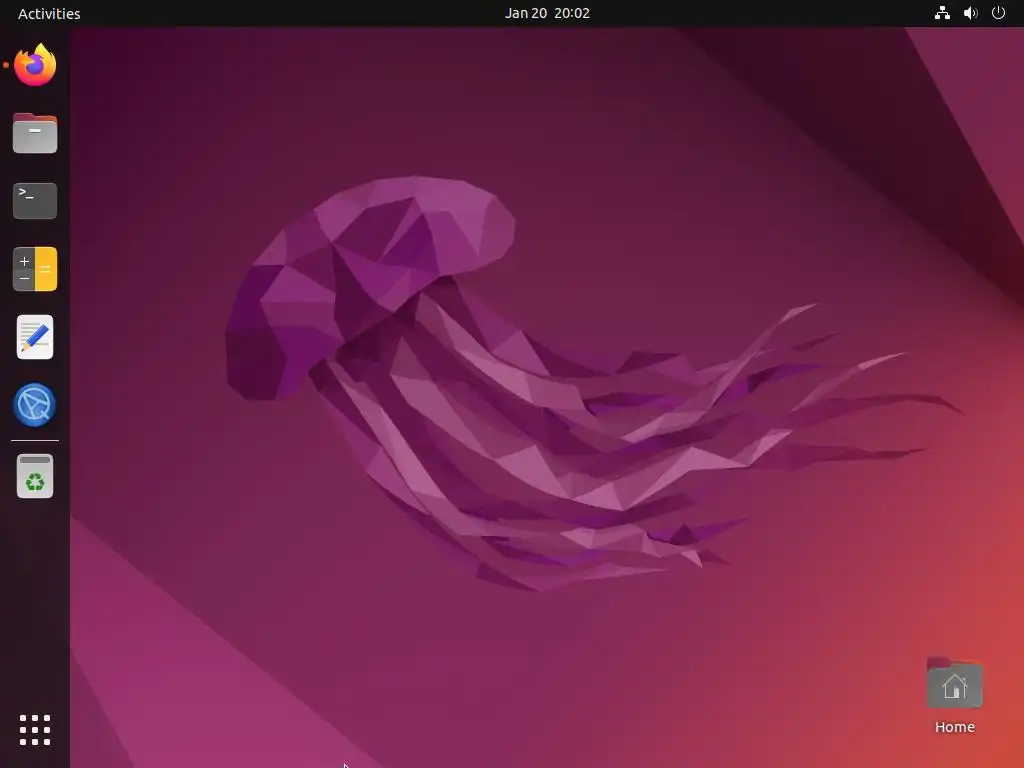
Task: Open the Home folder on desktop
Action: pyautogui.click(x=954, y=683)
